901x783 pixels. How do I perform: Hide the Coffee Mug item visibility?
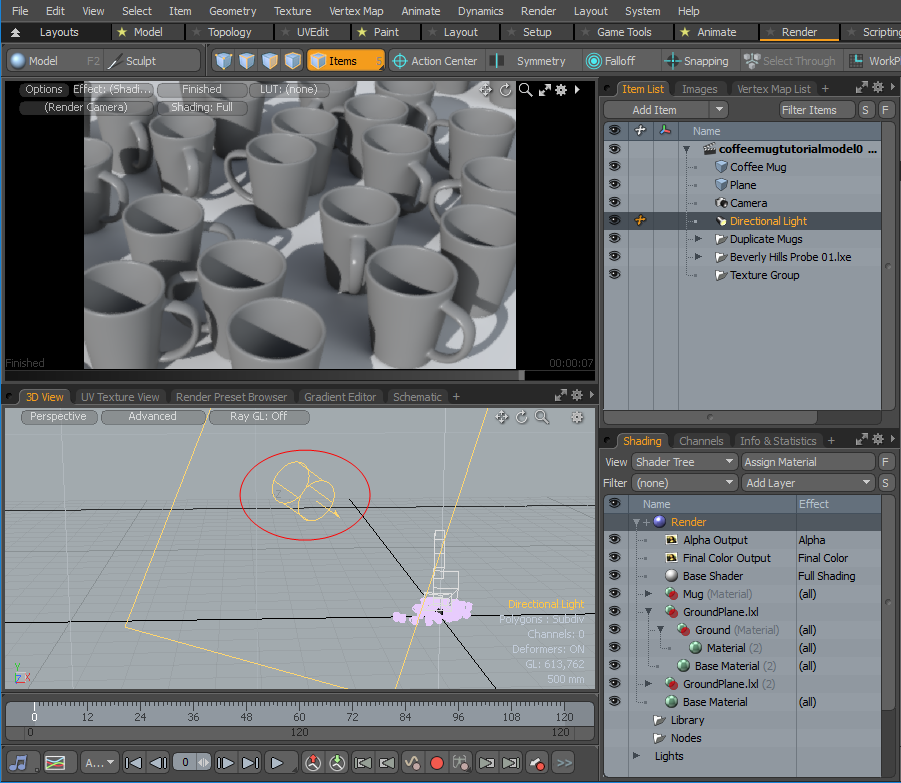click(614, 167)
